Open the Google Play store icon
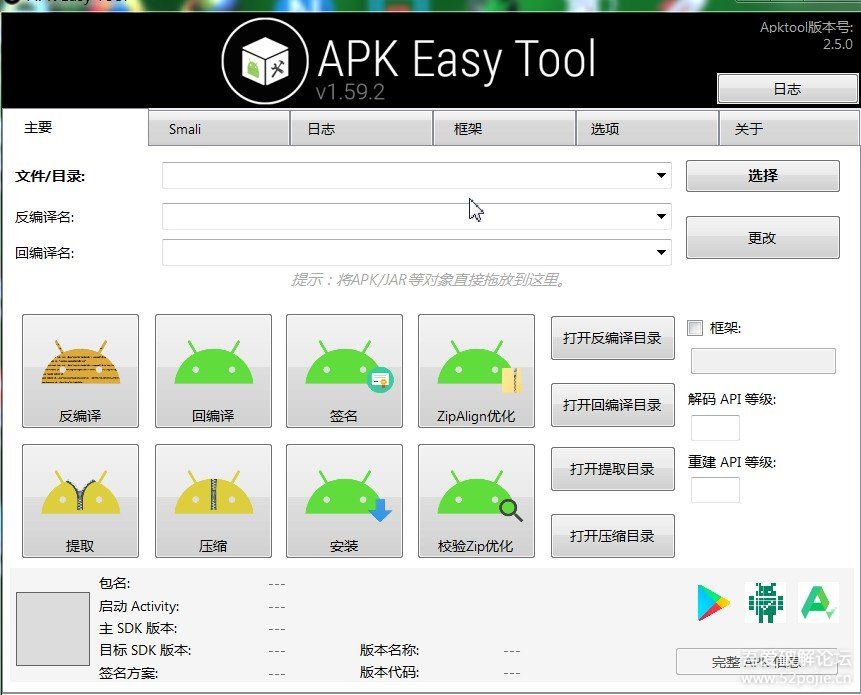The width and height of the screenshot is (861, 695). coord(713,602)
